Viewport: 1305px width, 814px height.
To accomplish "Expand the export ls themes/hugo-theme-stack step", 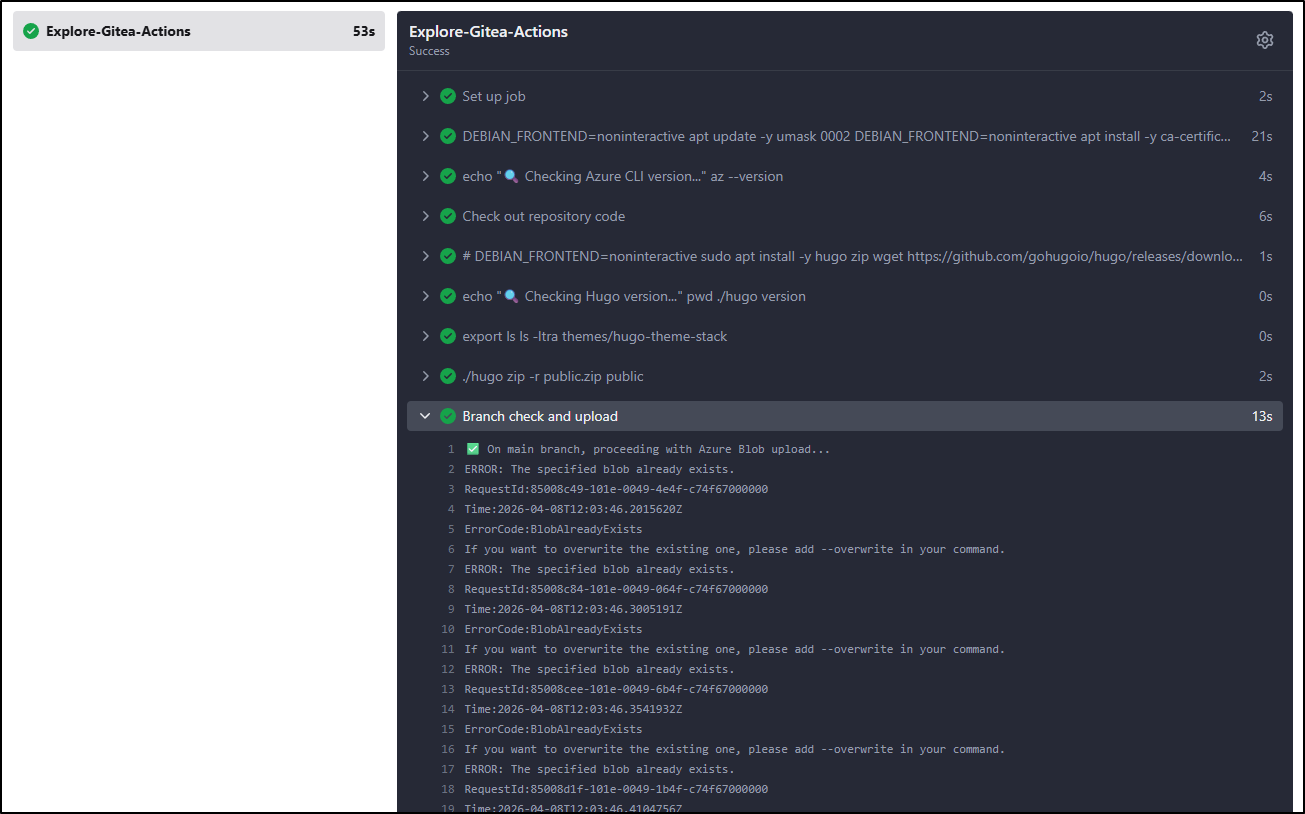I will [x=425, y=336].
